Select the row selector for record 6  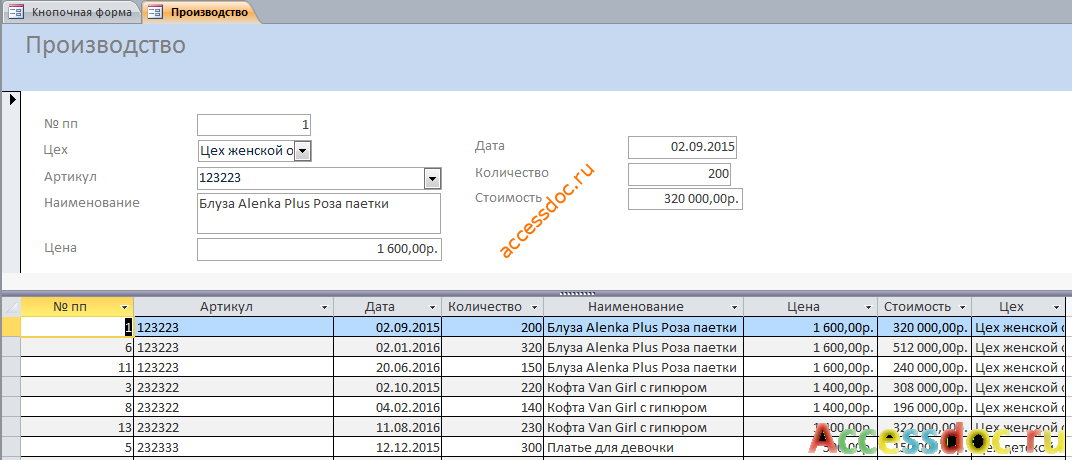(x=11, y=347)
